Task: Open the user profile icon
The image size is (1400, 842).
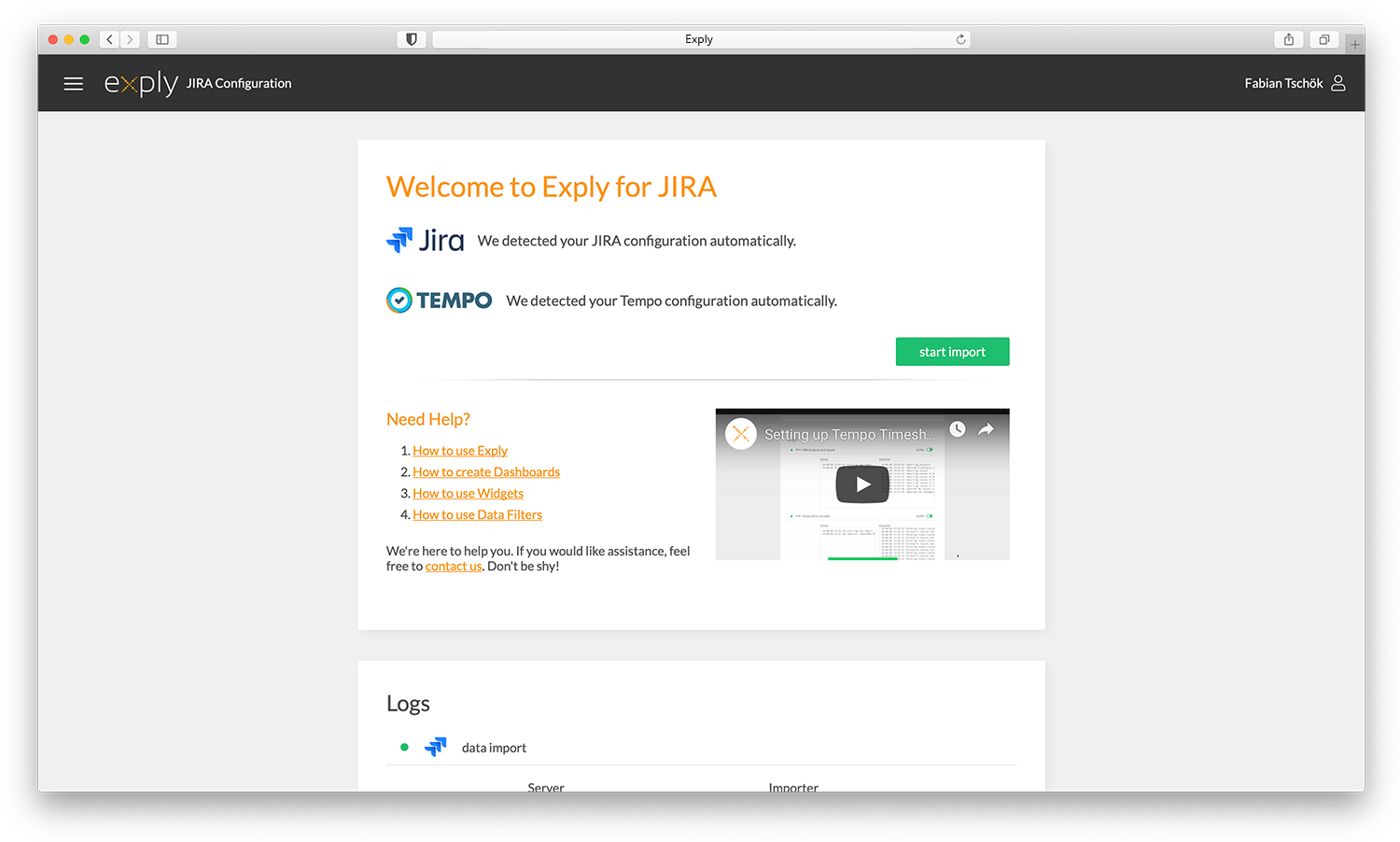Action: pyautogui.click(x=1337, y=83)
